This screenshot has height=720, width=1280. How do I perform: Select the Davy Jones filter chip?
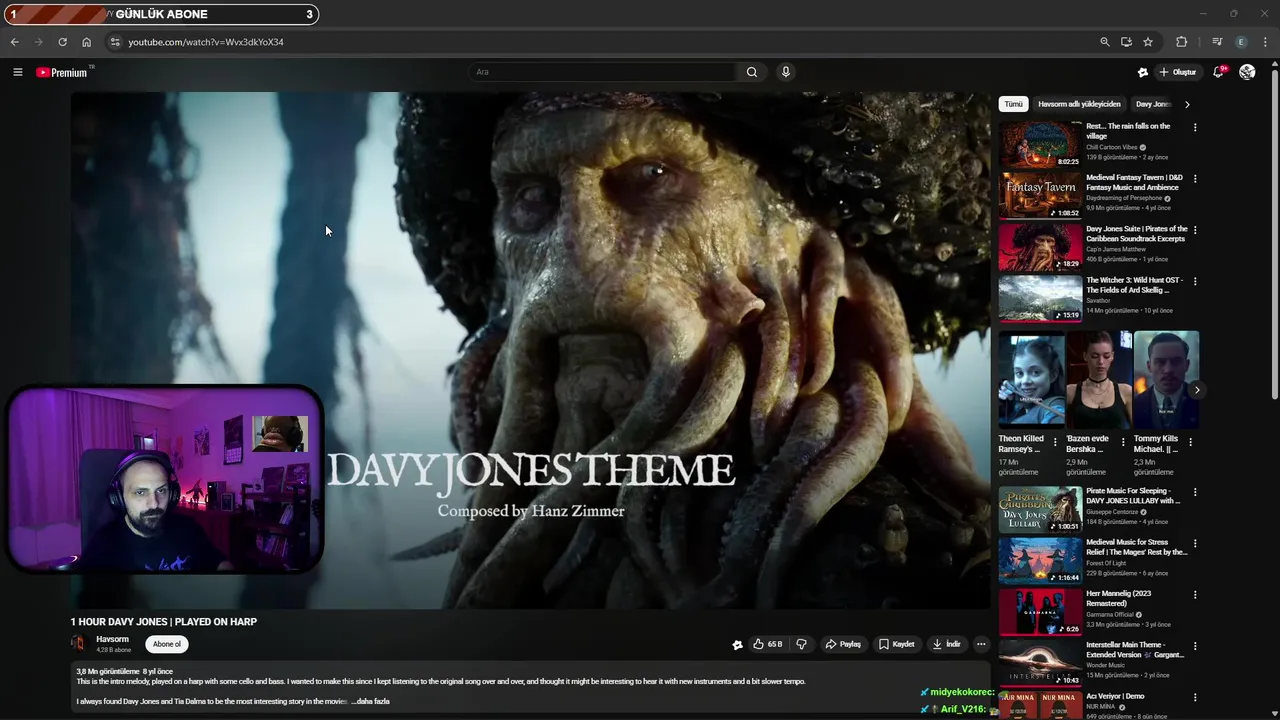click(x=1152, y=104)
